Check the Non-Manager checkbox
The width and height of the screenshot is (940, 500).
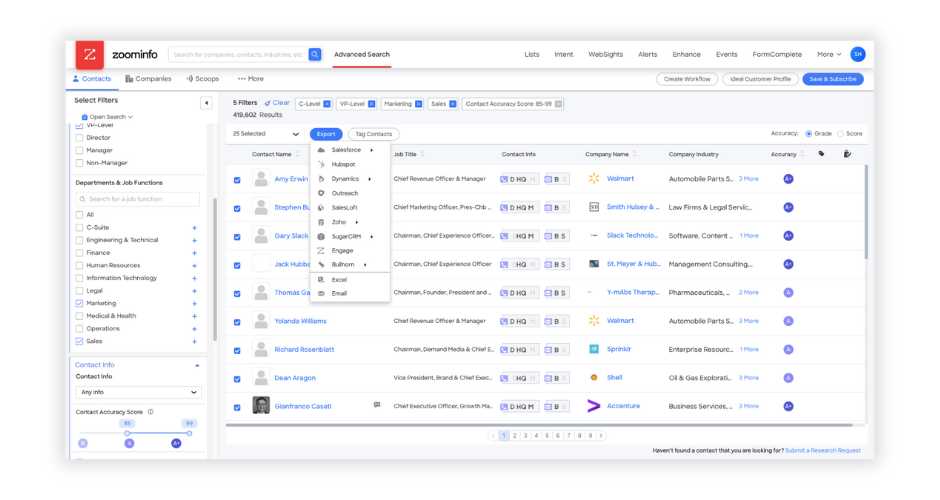click(79, 163)
